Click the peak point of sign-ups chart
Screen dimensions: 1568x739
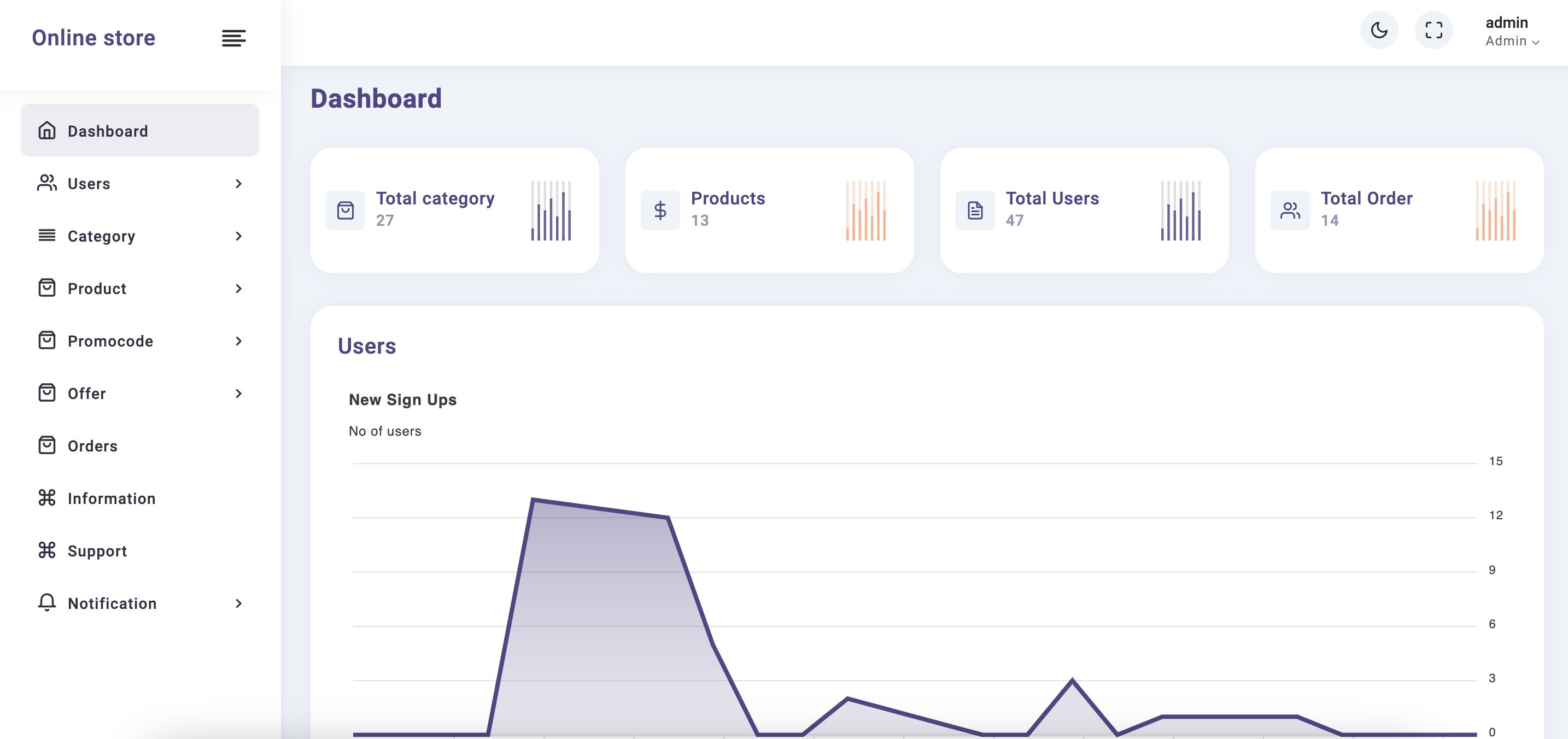pos(533,500)
